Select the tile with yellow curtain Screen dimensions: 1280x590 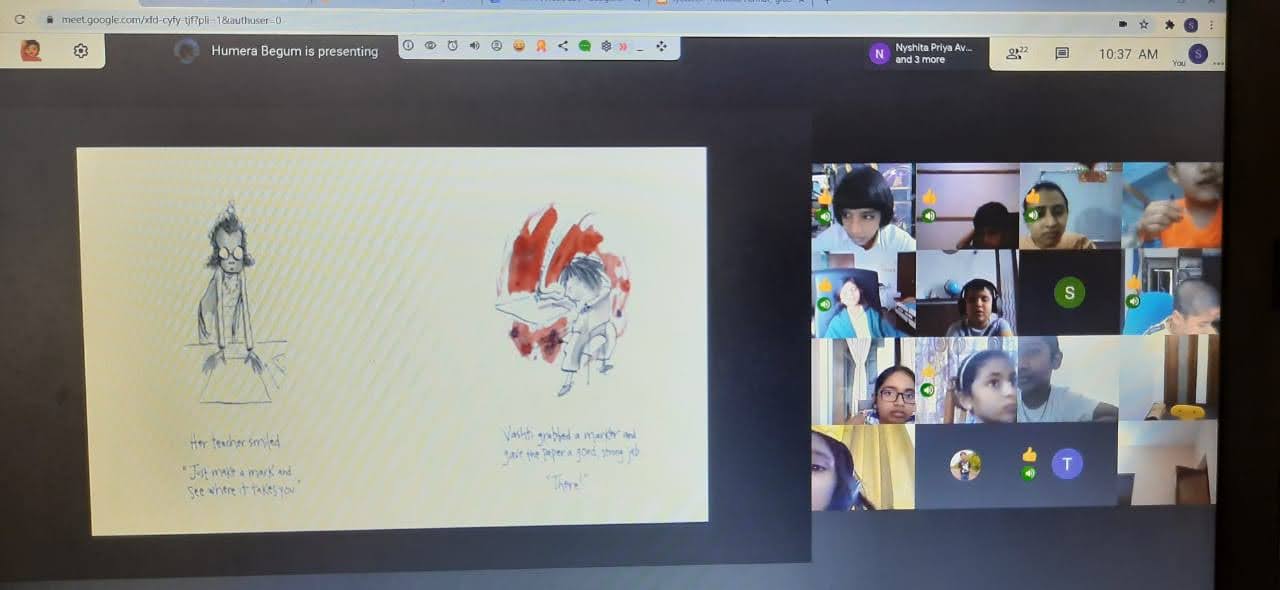(863, 467)
